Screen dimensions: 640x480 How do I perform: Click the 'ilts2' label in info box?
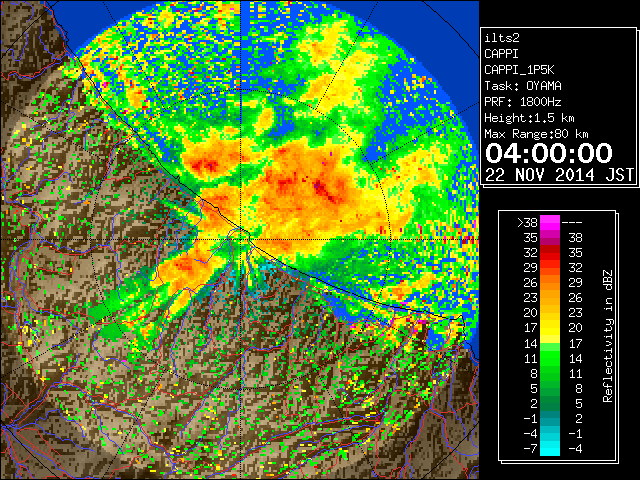pyautogui.click(x=502, y=38)
